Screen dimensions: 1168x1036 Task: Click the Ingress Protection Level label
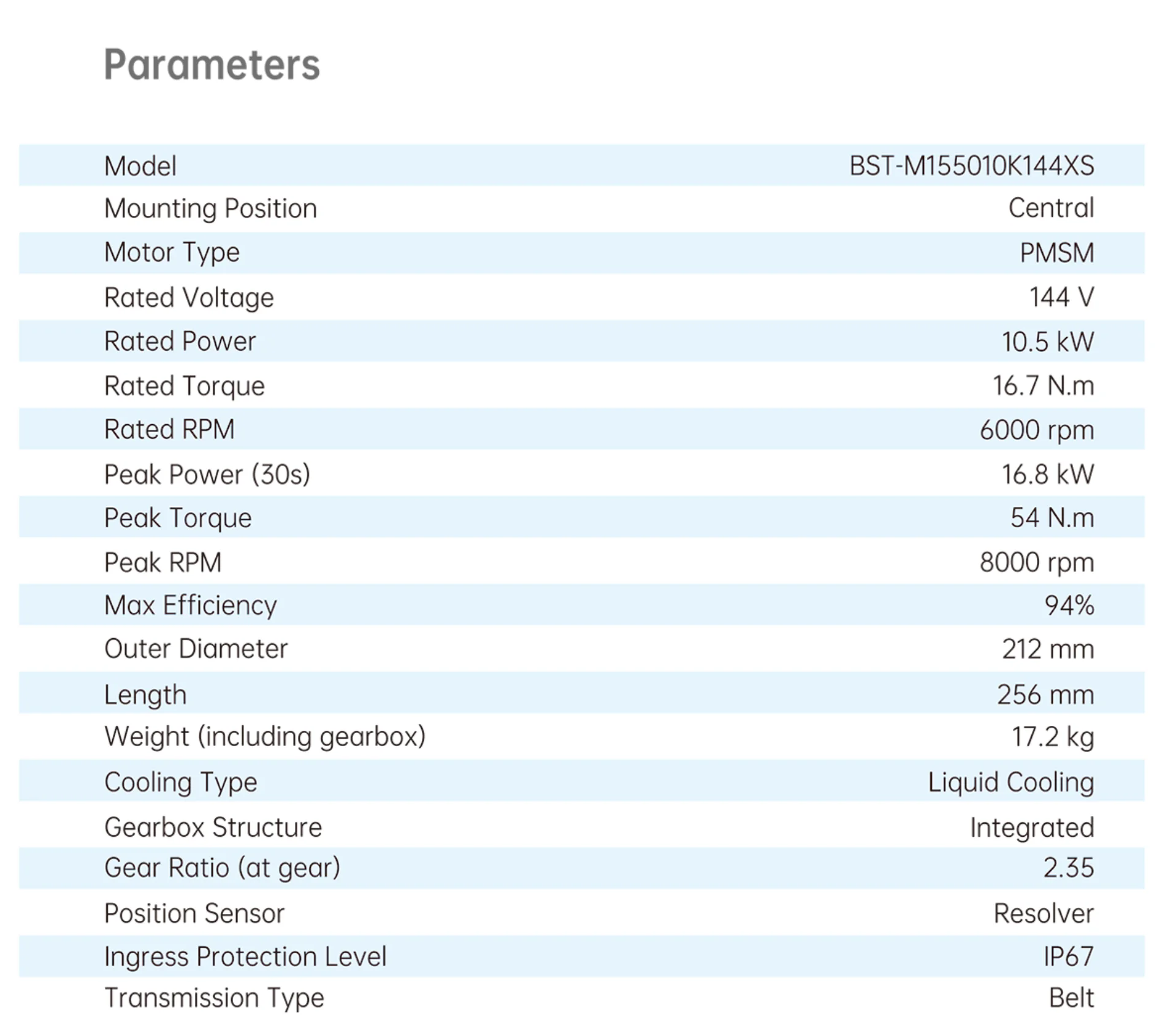[x=245, y=957]
